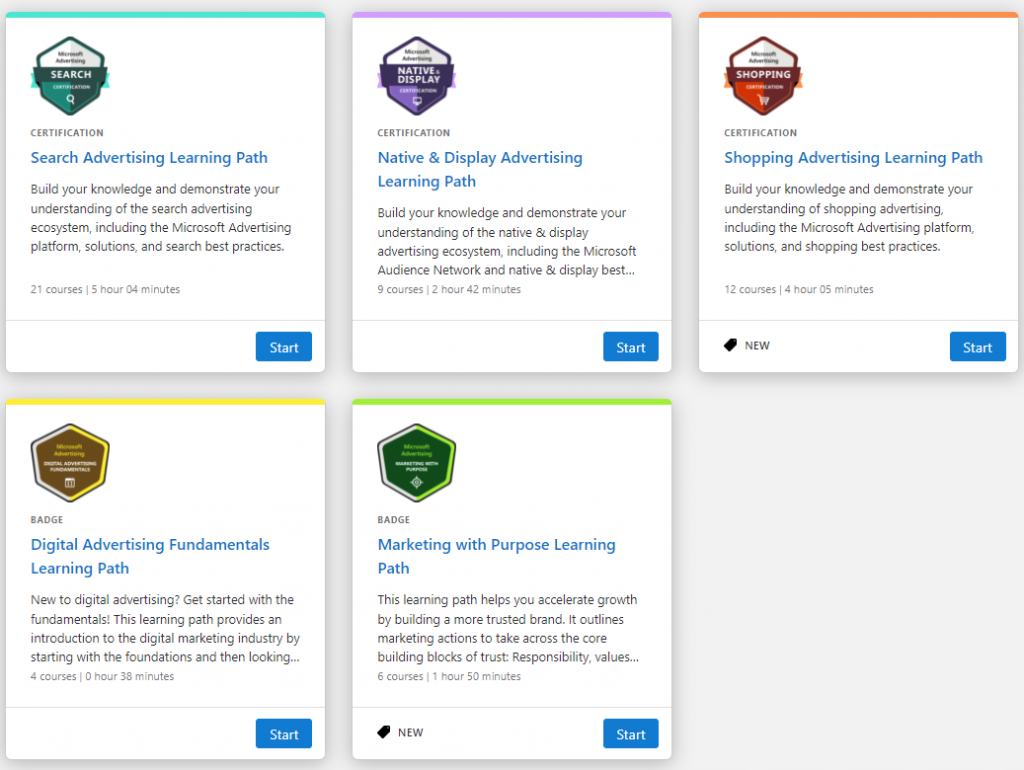Image resolution: width=1024 pixels, height=770 pixels.
Task: Click the Native & Display certification badge
Action: click(416, 77)
